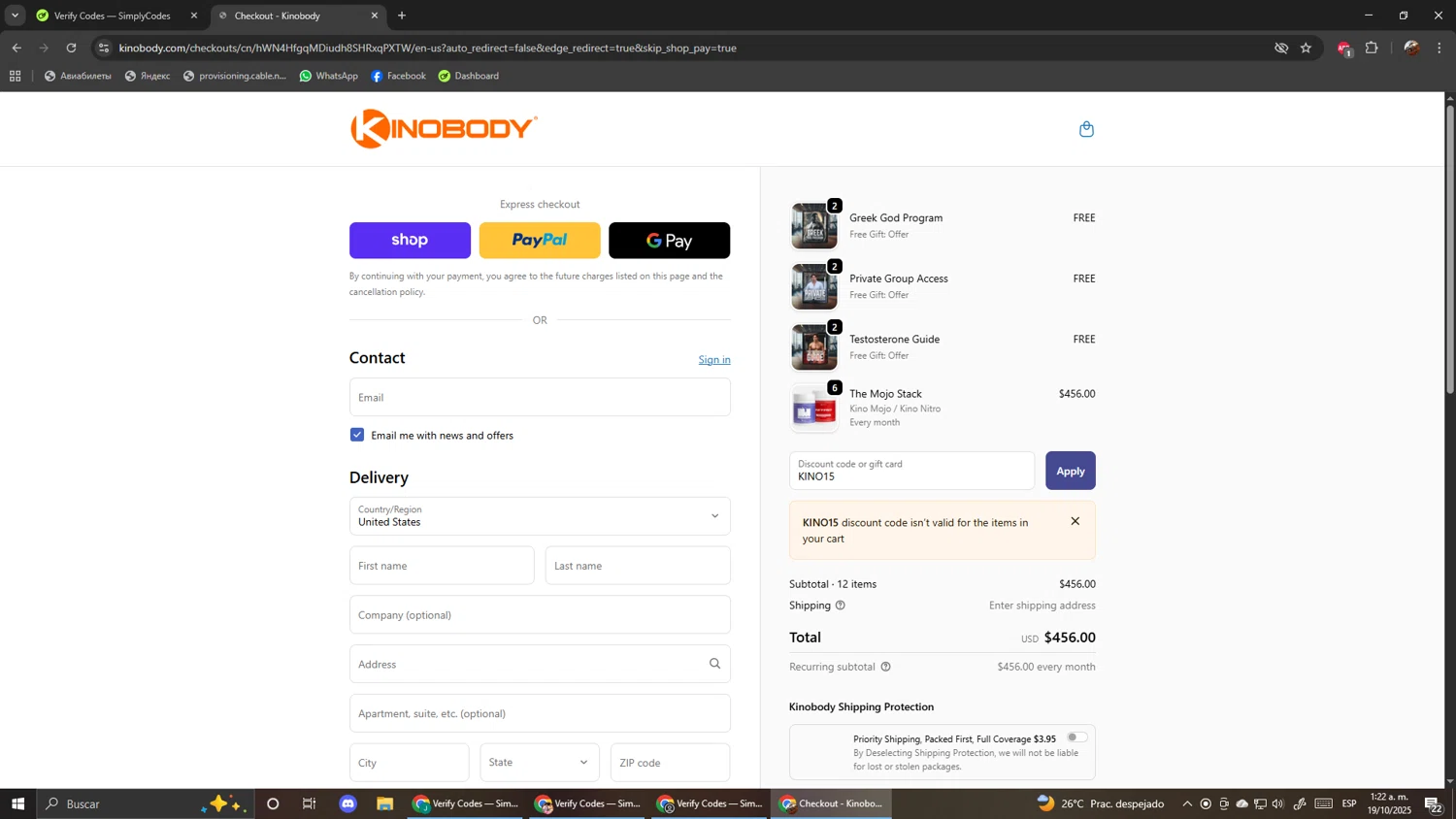Click the City field
Image resolution: width=1456 pixels, height=819 pixels.
(x=409, y=763)
